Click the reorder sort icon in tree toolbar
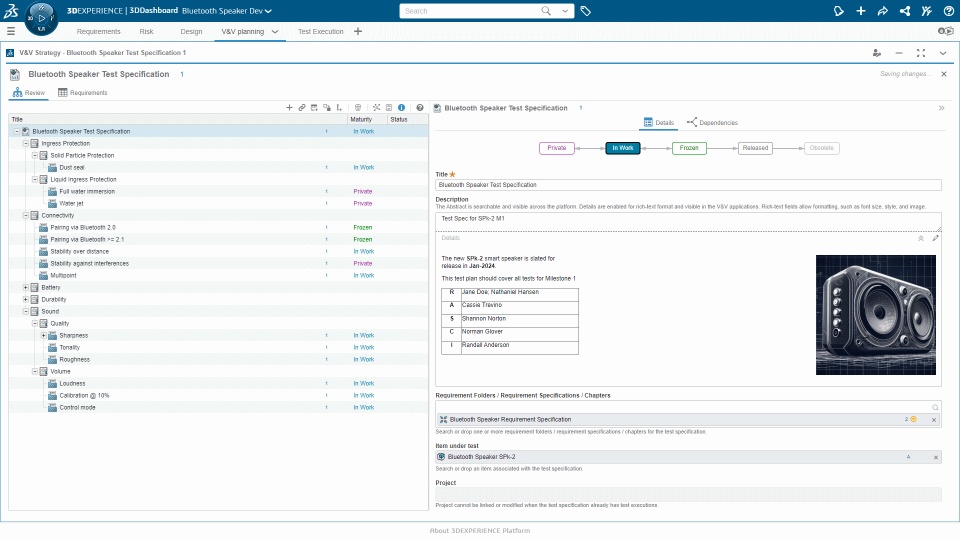The height and width of the screenshot is (540, 960). tap(339, 108)
